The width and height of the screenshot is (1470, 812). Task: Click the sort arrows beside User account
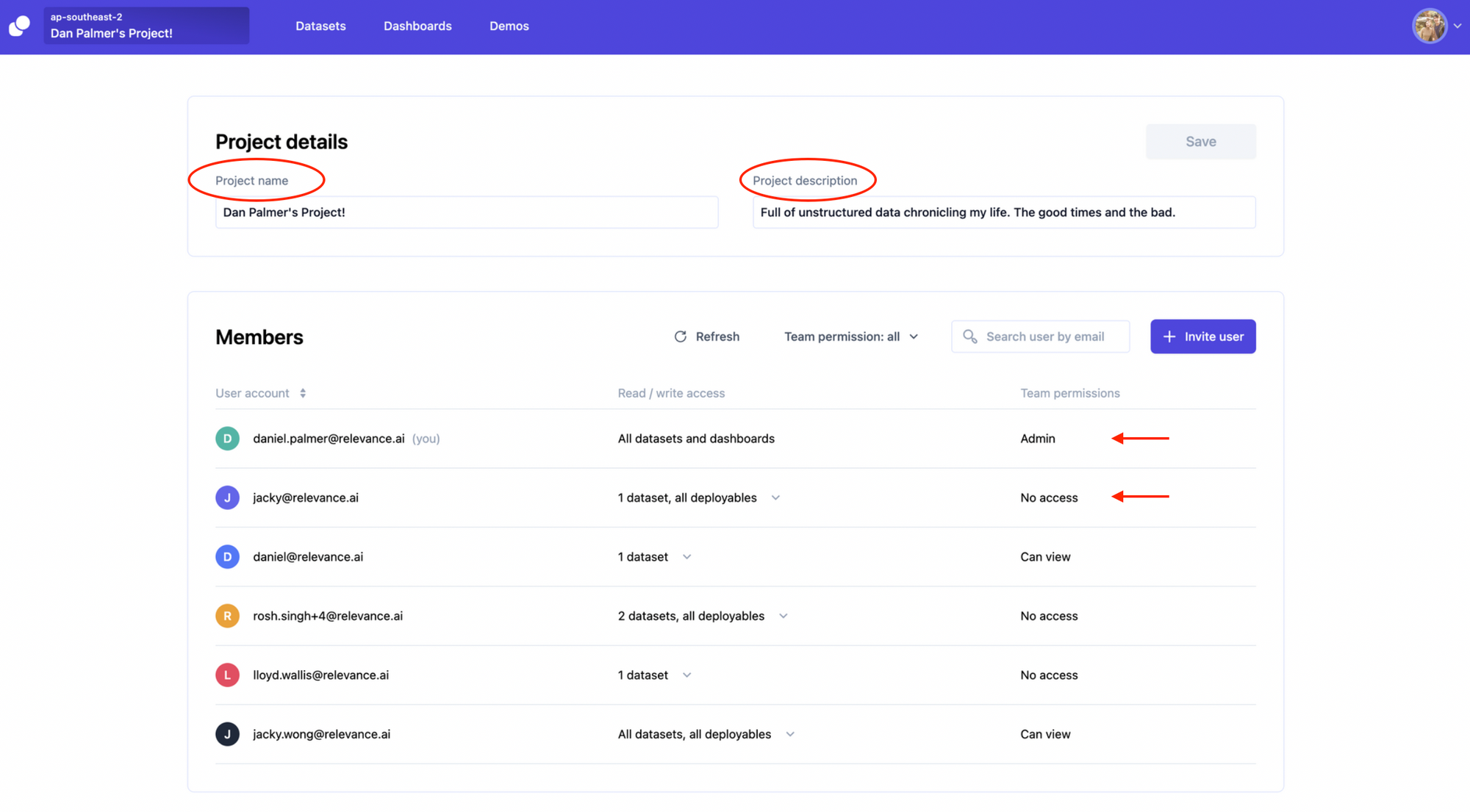click(303, 393)
